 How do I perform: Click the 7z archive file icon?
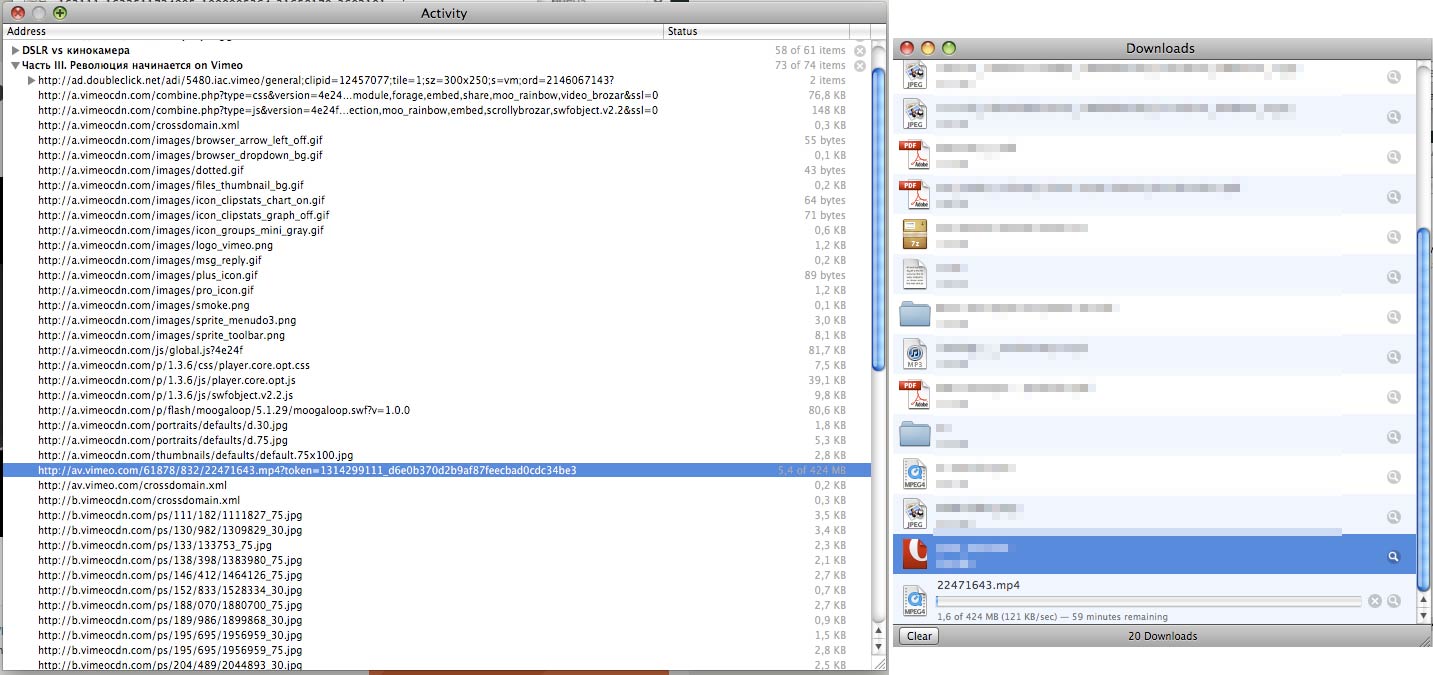click(x=915, y=235)
